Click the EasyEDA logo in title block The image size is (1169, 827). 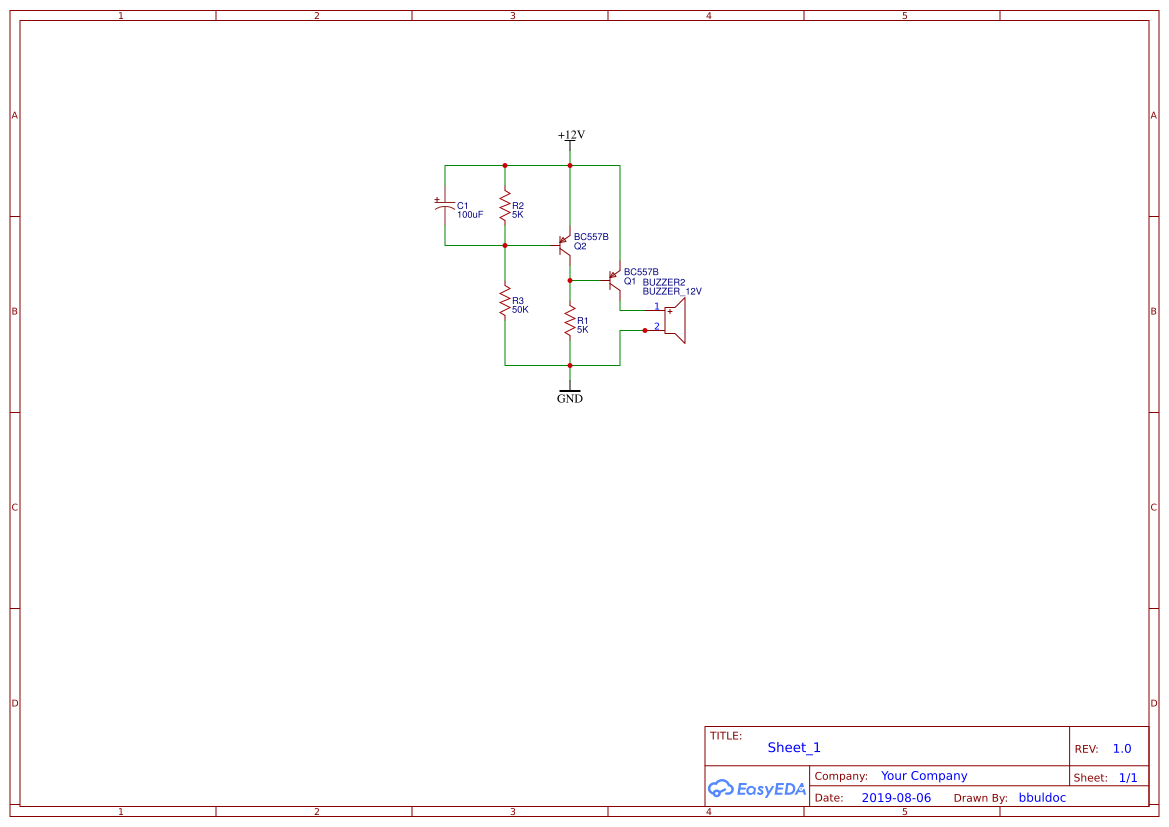757,789
